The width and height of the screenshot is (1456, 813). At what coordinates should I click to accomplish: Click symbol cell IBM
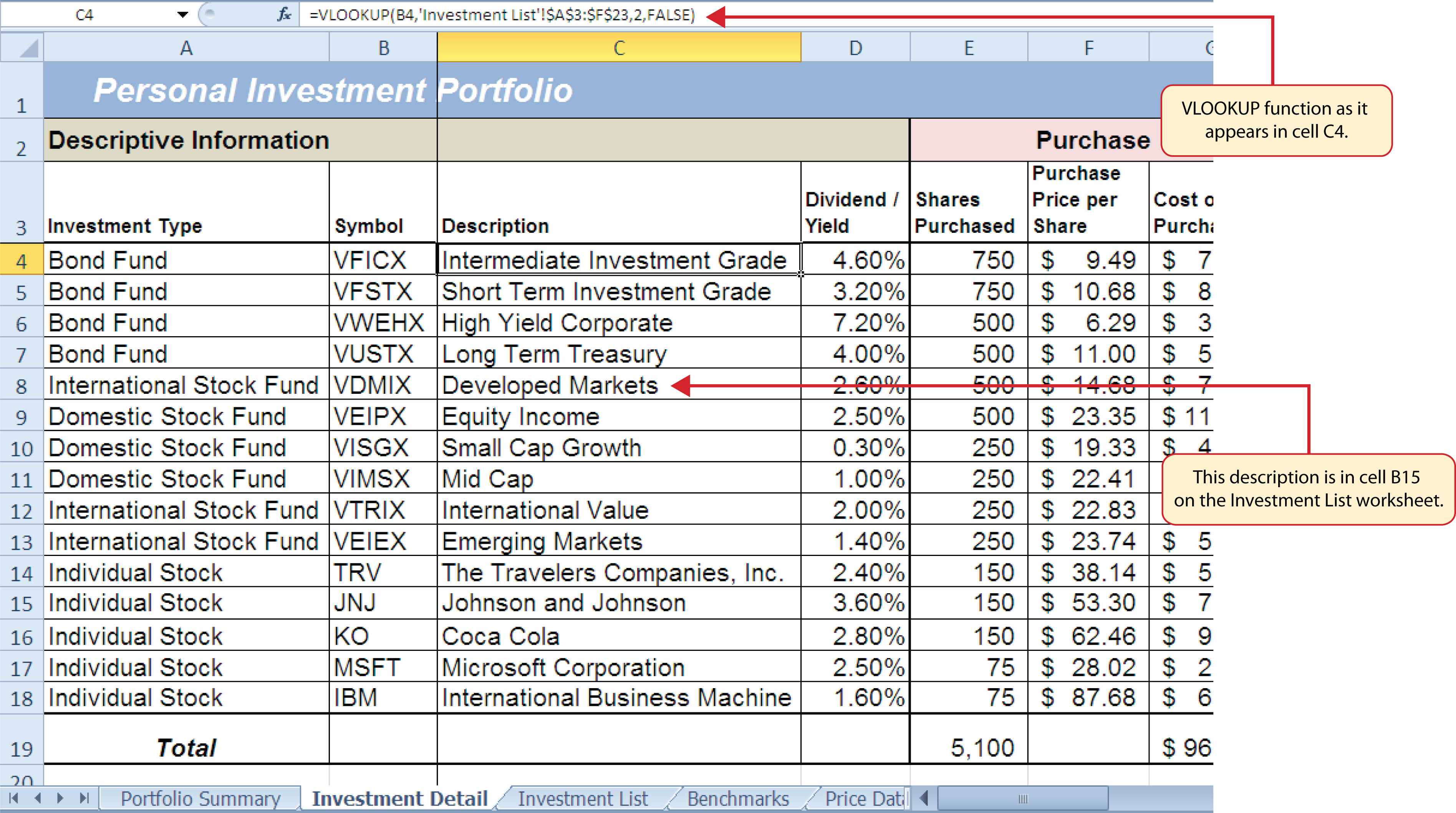click(x=383, y=697)
